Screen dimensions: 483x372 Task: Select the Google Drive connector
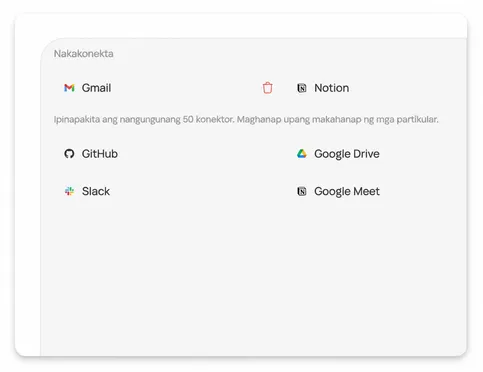coord(338,154)
